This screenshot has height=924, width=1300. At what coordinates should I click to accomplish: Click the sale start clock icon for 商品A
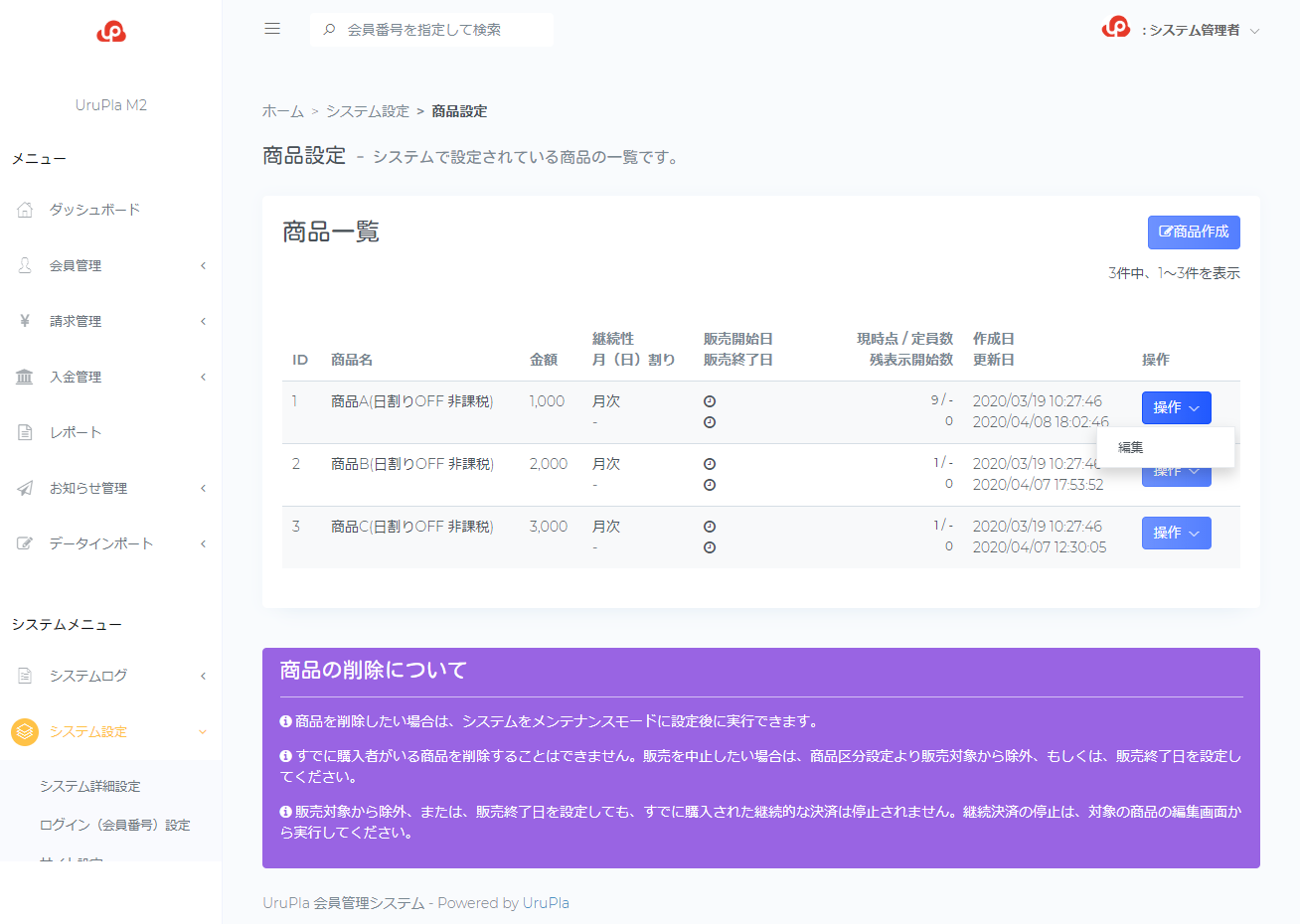click(710, 401)
